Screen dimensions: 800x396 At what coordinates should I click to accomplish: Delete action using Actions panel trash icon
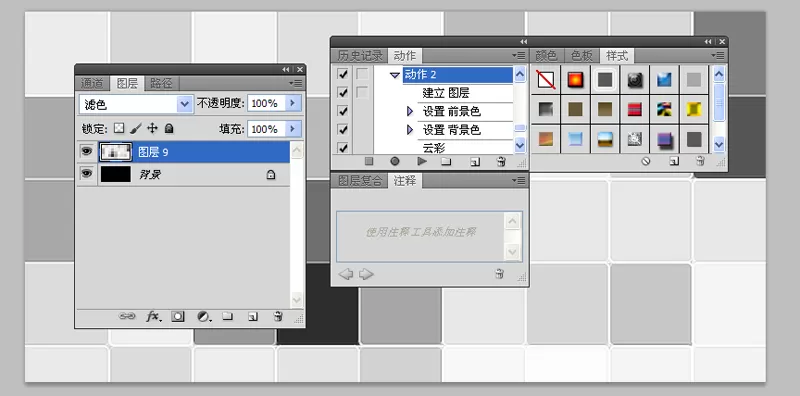(501, 162)
